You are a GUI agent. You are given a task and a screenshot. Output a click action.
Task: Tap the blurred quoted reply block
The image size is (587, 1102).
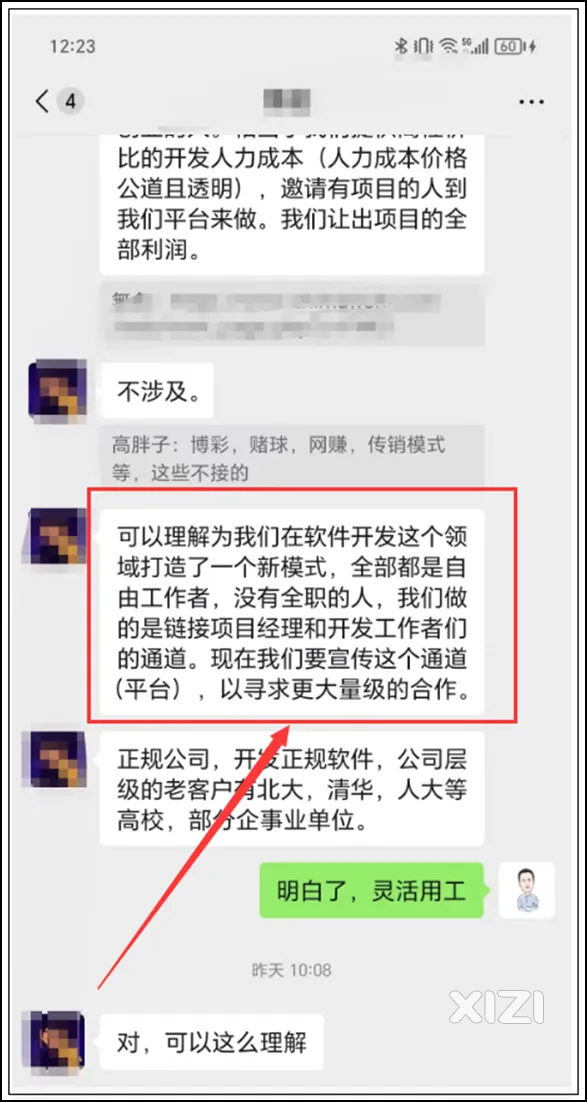pyautogui.click(x=292, y=315)
